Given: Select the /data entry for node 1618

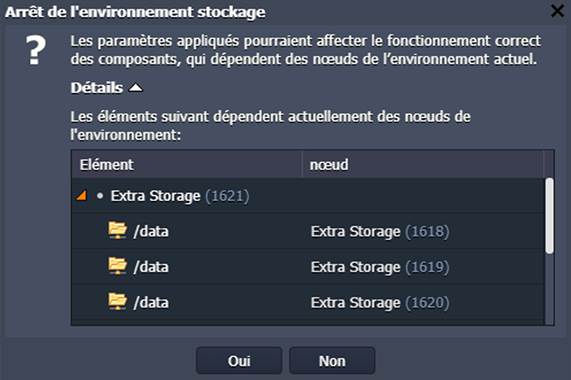Looking at the screenshot, I should [151, 231].
